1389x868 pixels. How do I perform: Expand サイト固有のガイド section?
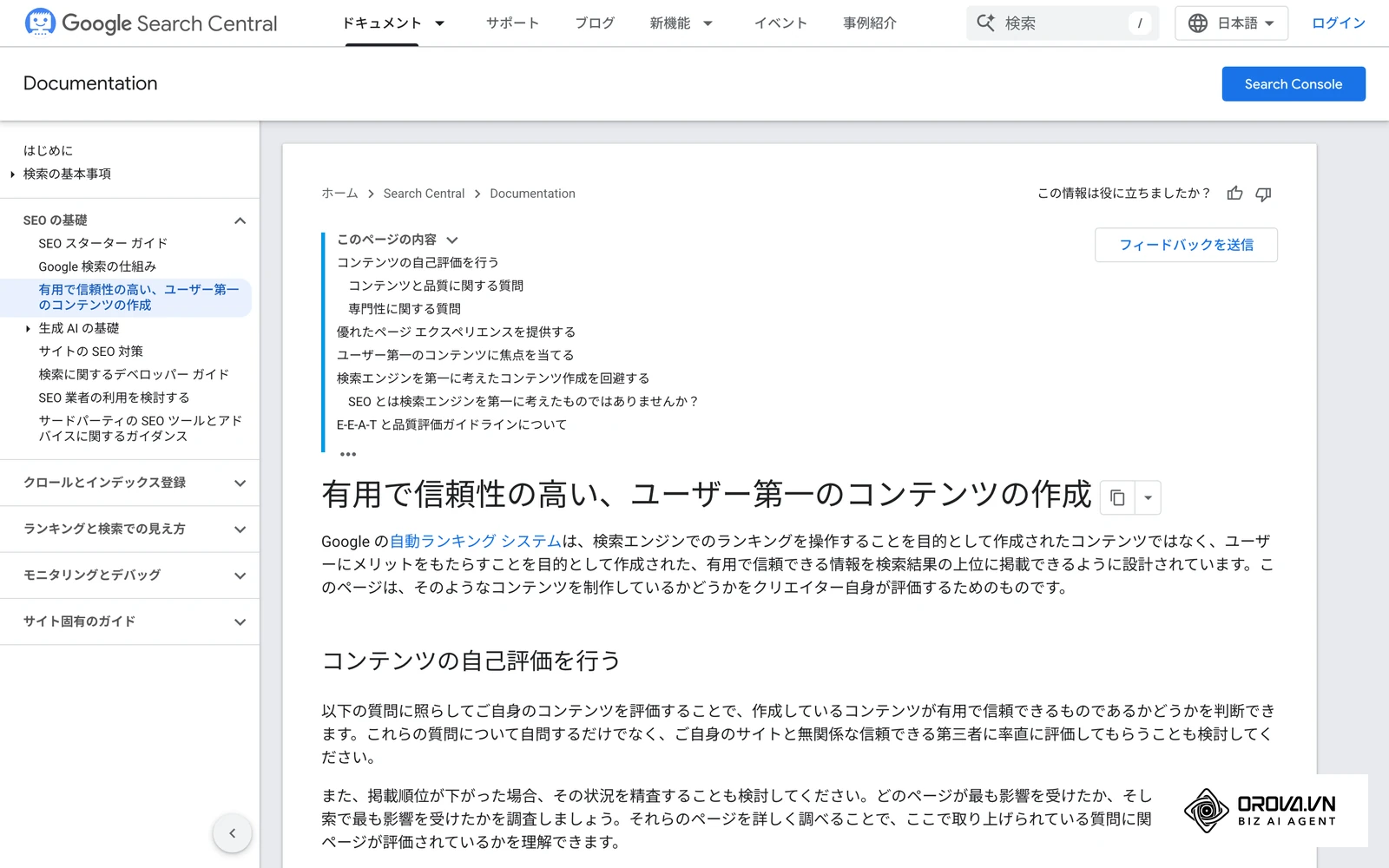240,622
